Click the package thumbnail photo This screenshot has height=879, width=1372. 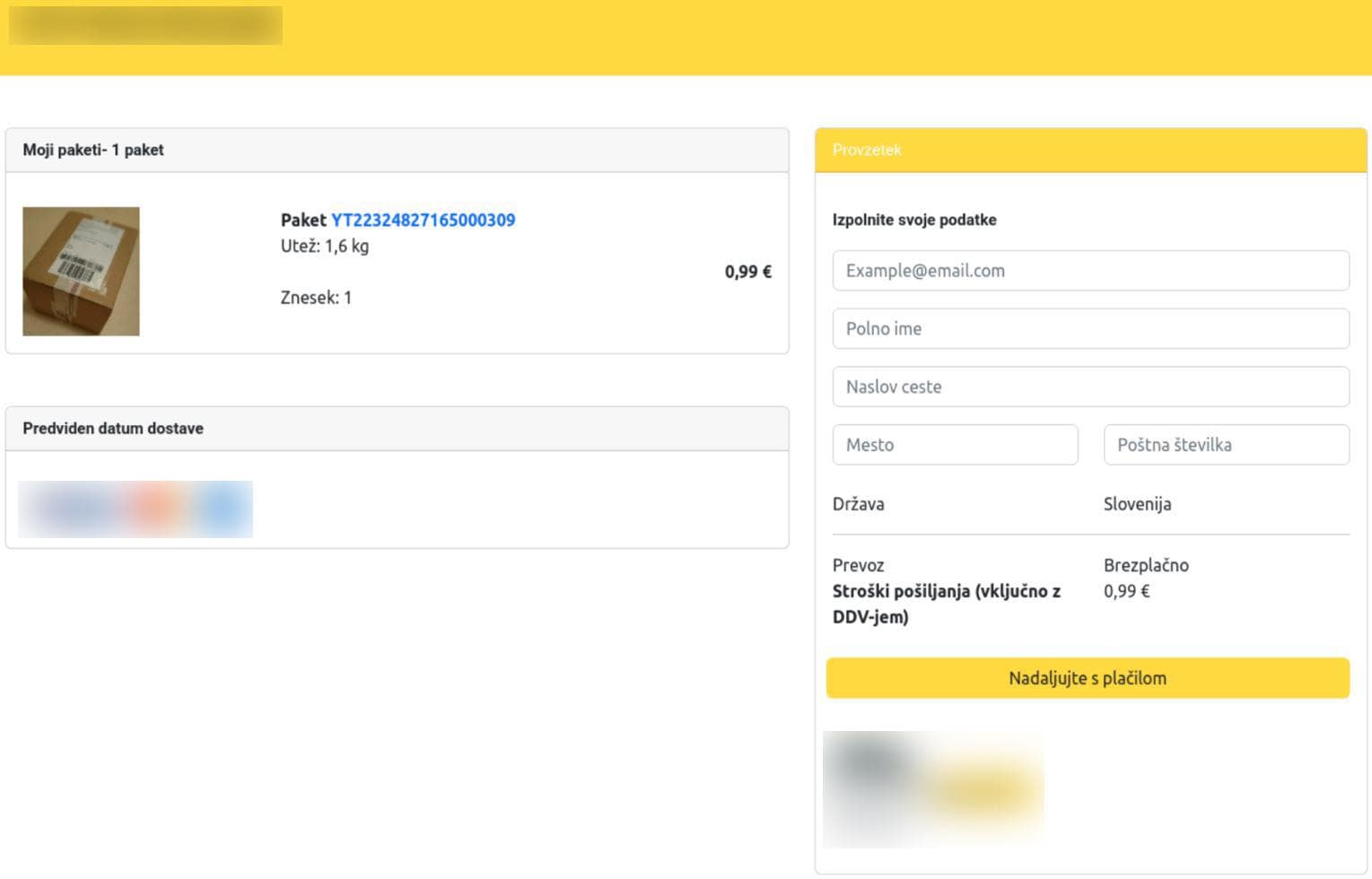(81, 271)
